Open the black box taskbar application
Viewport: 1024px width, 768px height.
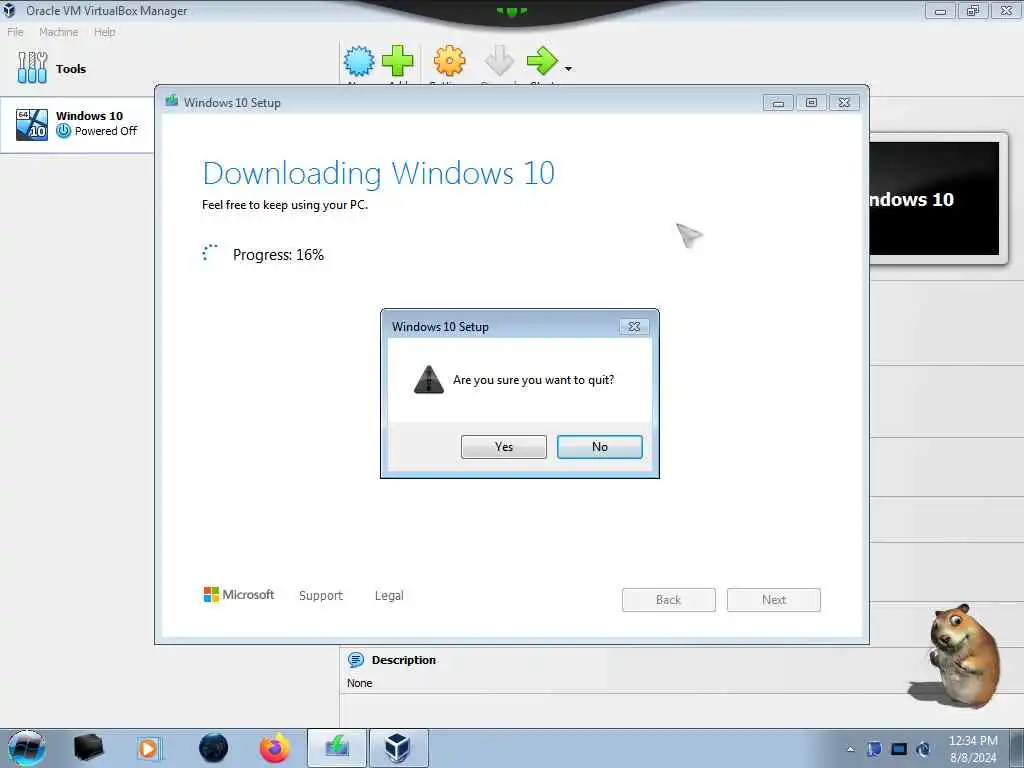88,748
